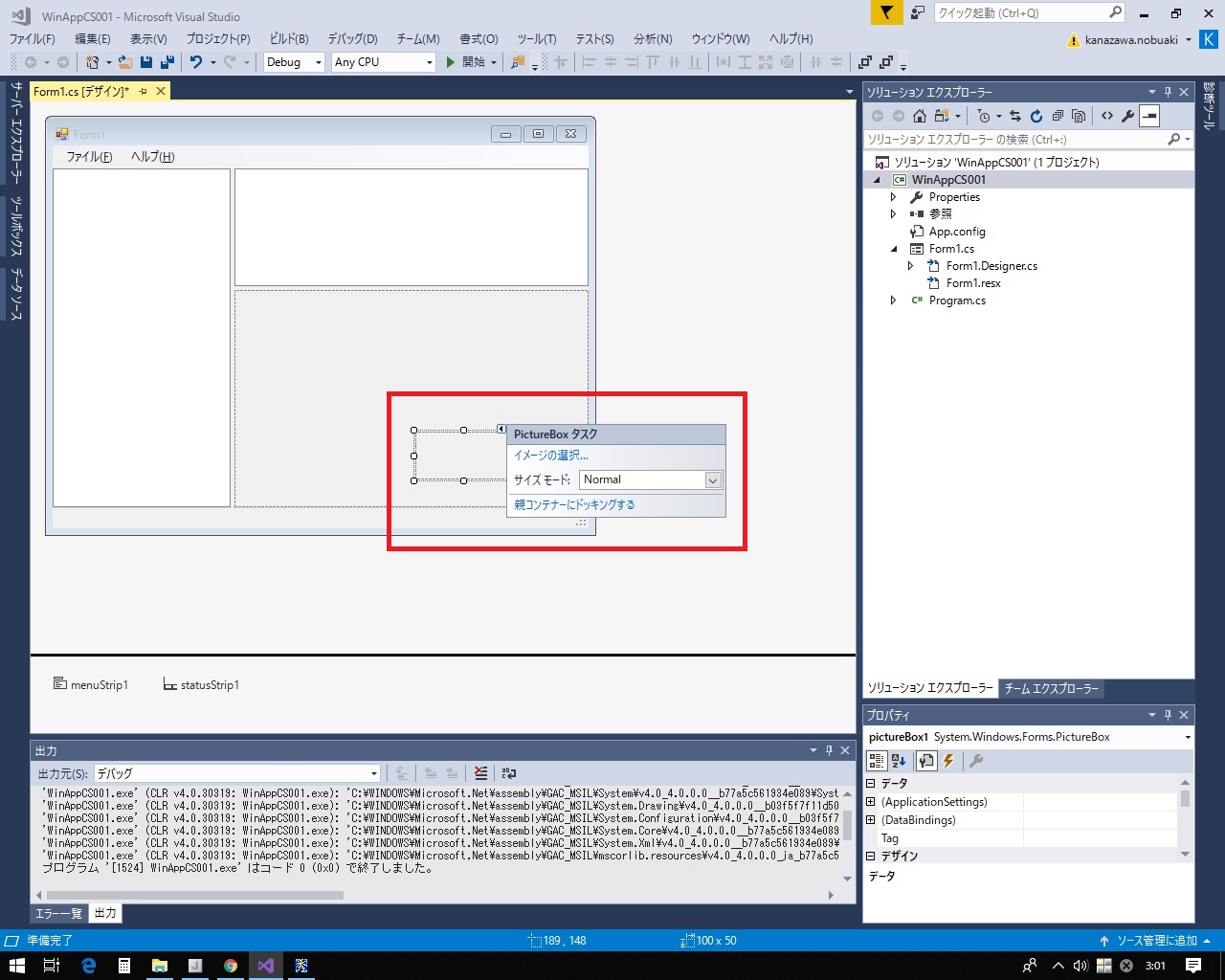Screen dimensions: 1225x980
Task: Expand (ApplicationSettings) property
Action: tap(871, 802)
